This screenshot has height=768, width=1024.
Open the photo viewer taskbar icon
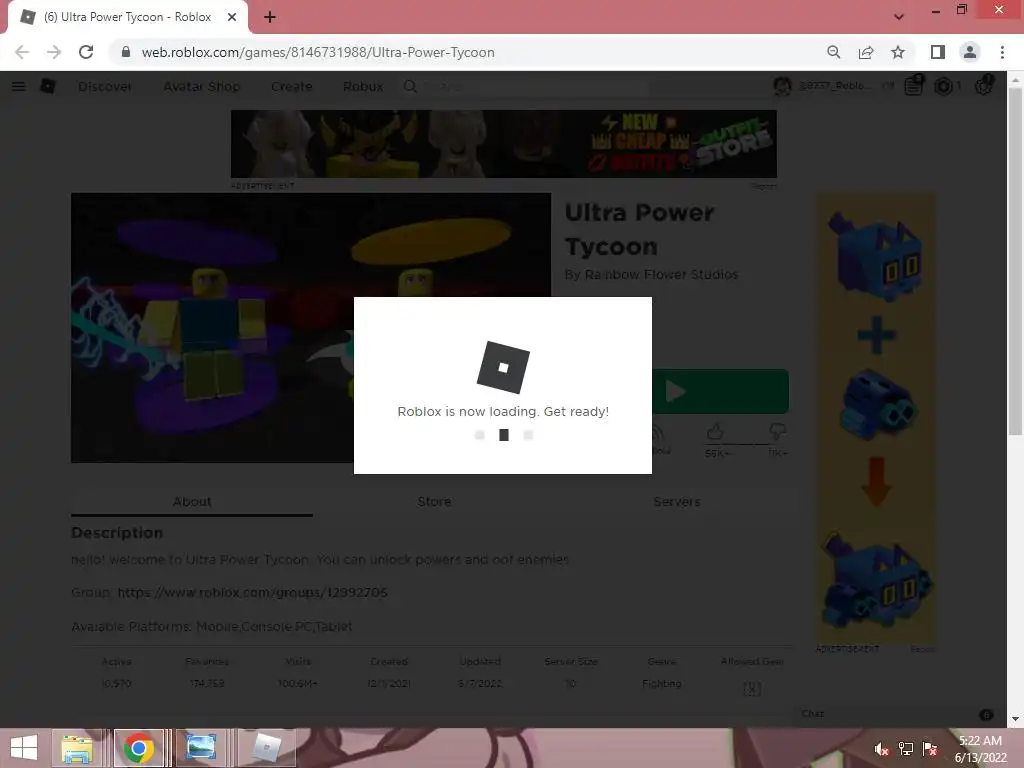point(200,748)
